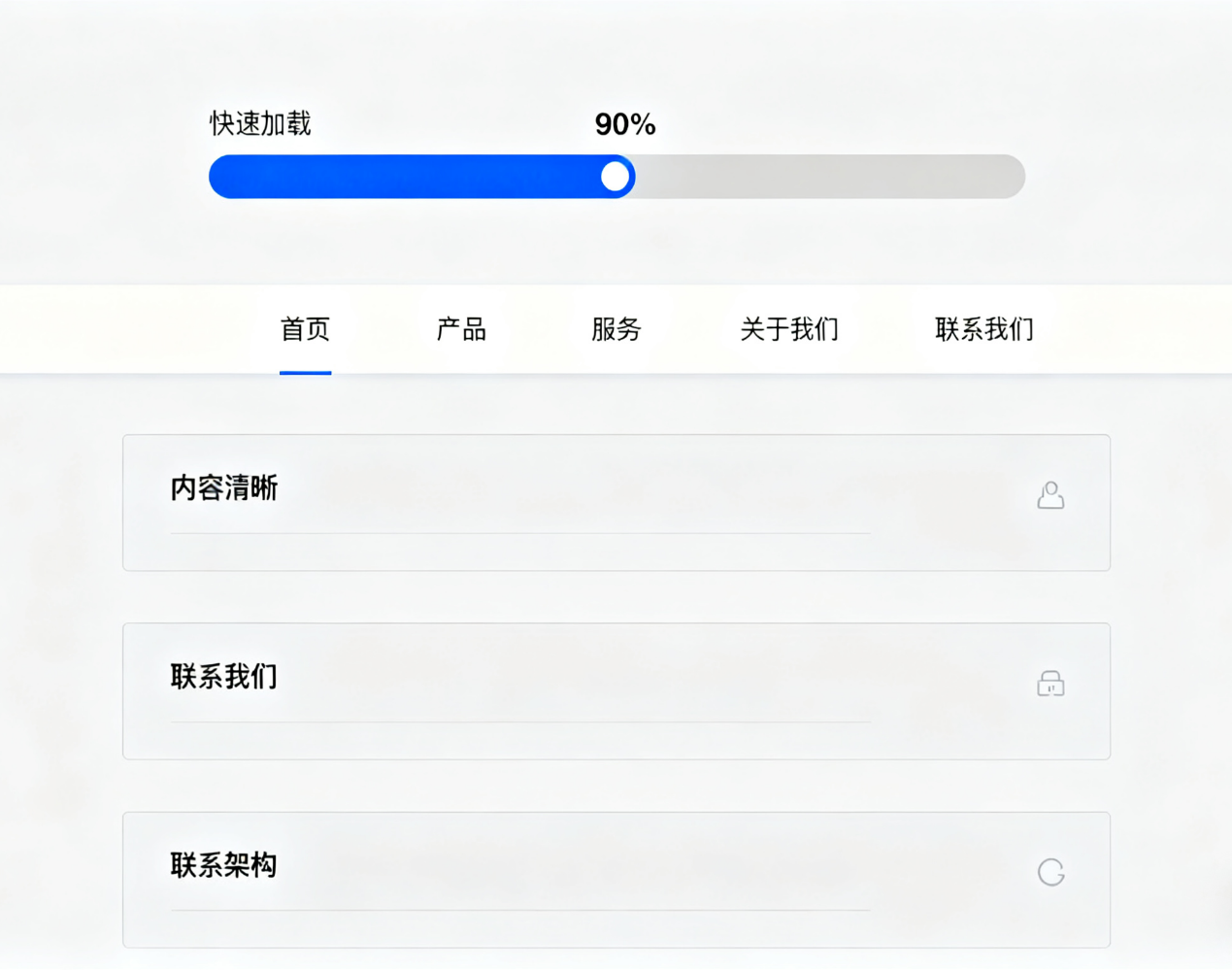
Task: Open the 产品 tab
Action: tap(461, 329)
